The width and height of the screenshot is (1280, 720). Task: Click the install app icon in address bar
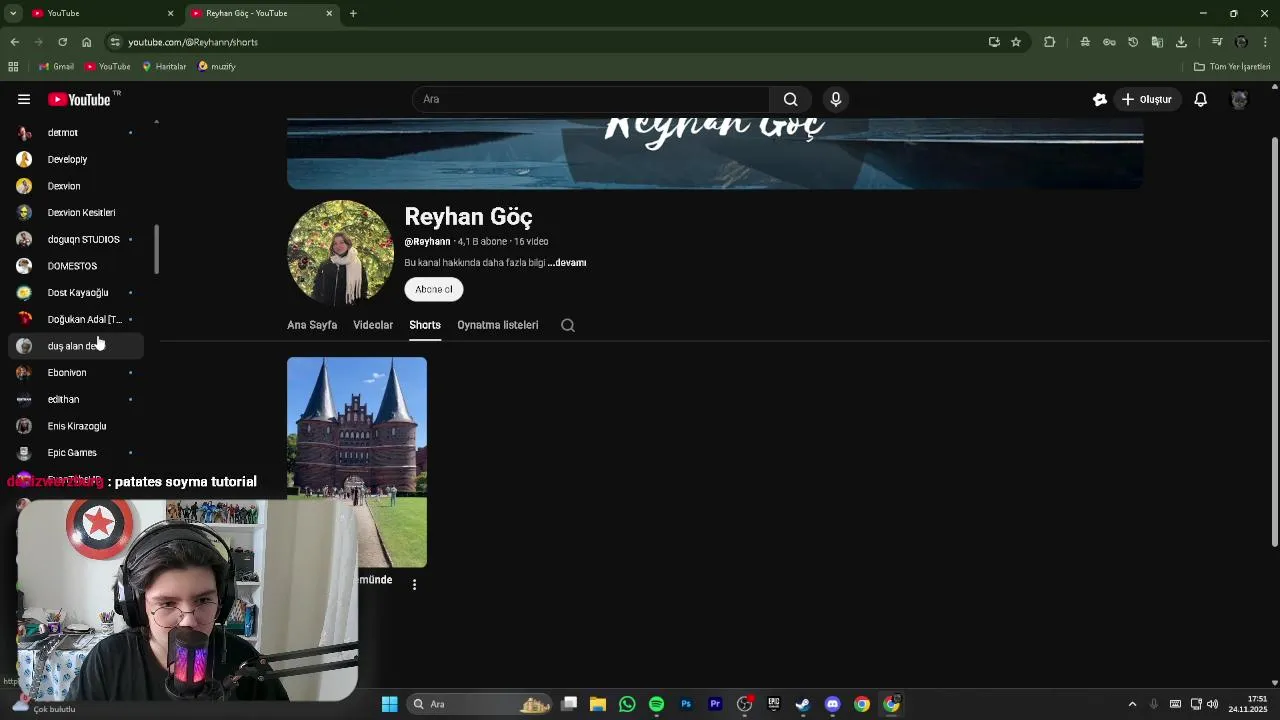(994, 42)
